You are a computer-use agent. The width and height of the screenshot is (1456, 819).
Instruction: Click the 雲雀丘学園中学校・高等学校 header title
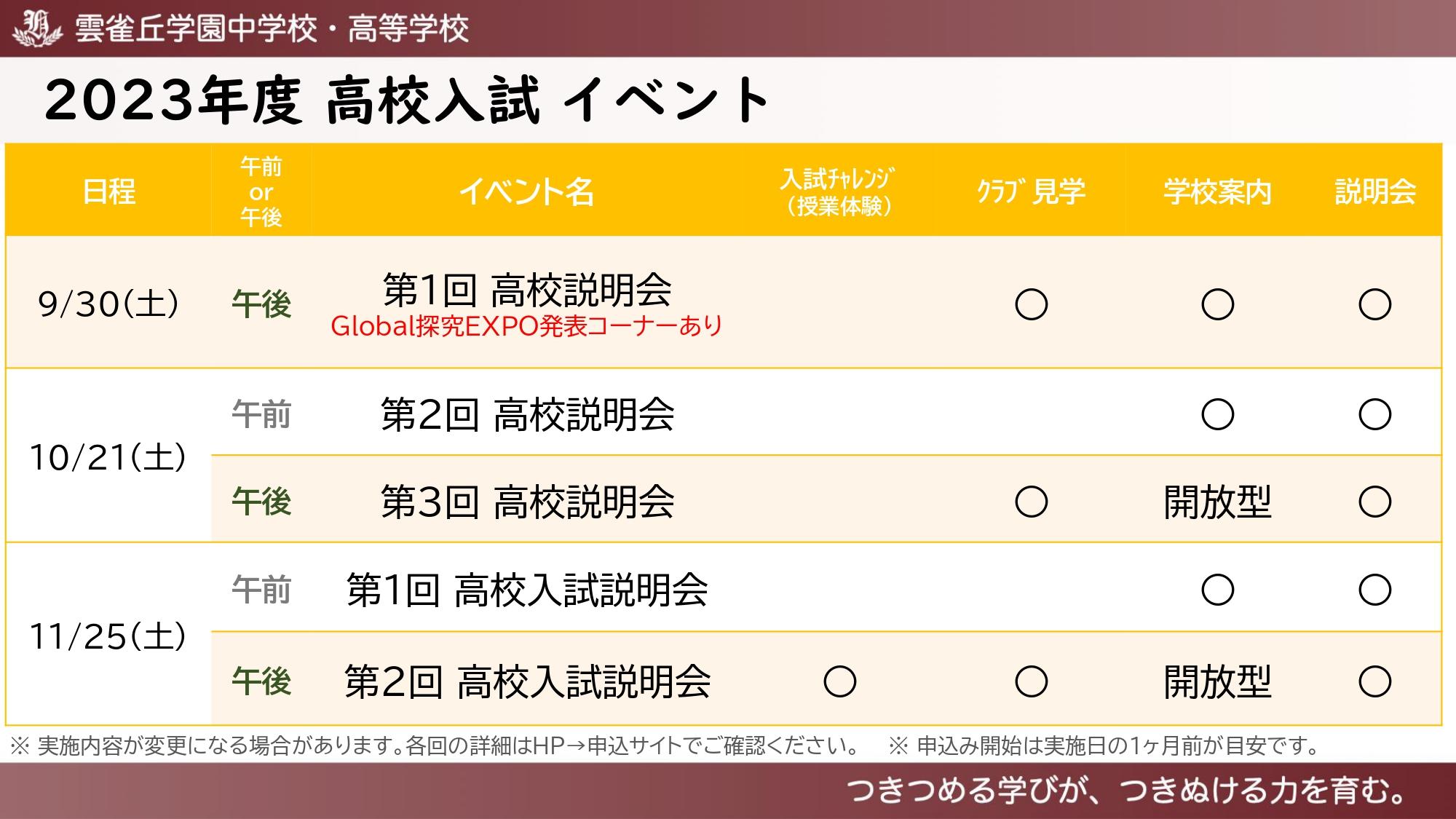tap(272, 29)
